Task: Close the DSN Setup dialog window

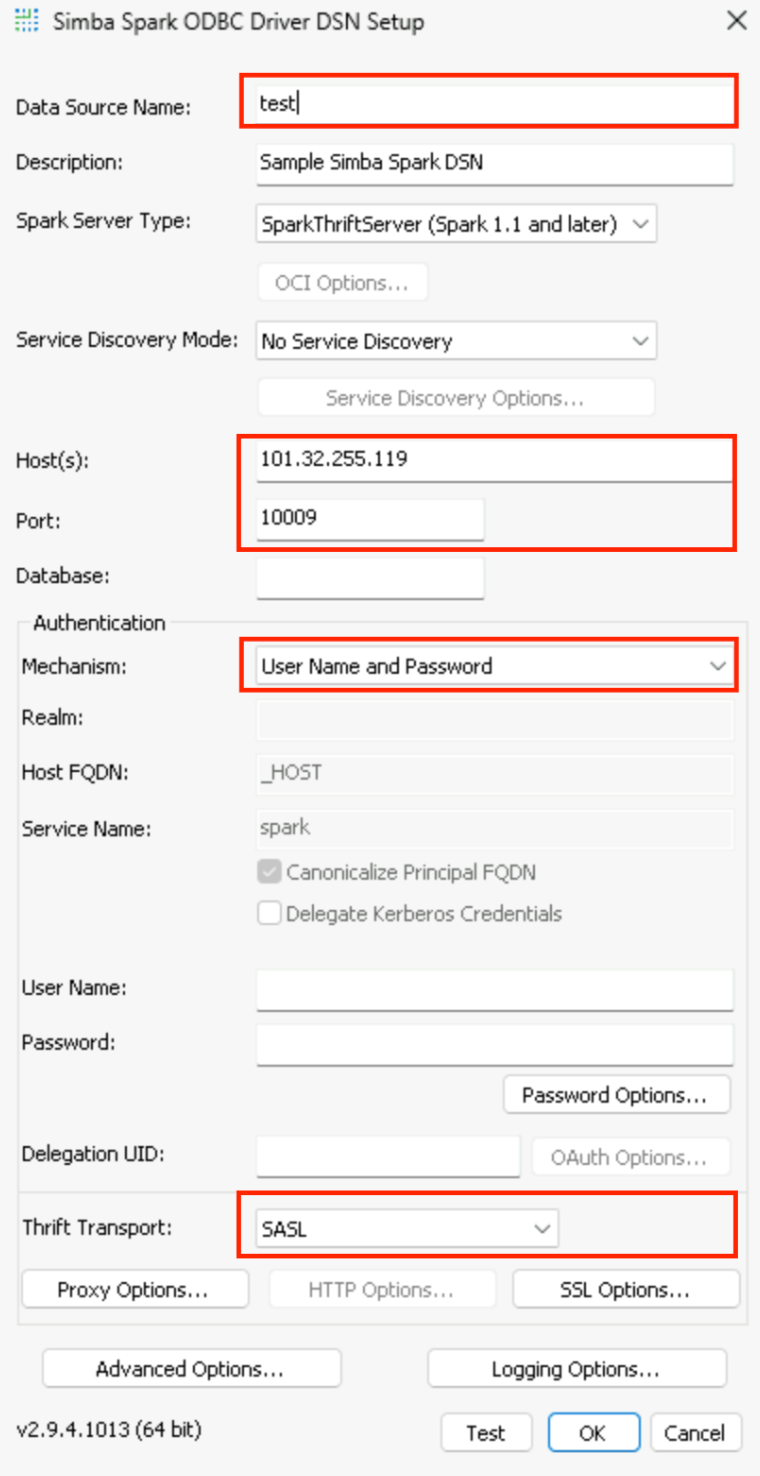Action: click(736, 21)
